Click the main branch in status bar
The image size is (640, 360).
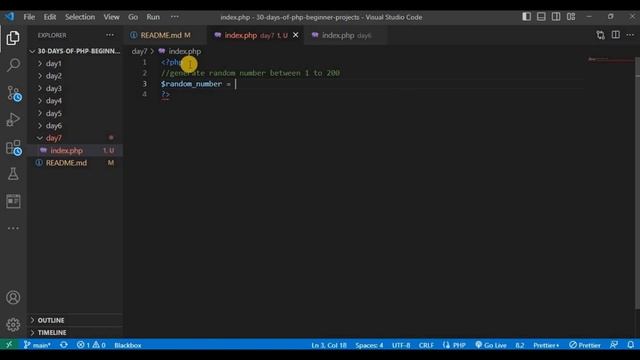tap(37, 345)
